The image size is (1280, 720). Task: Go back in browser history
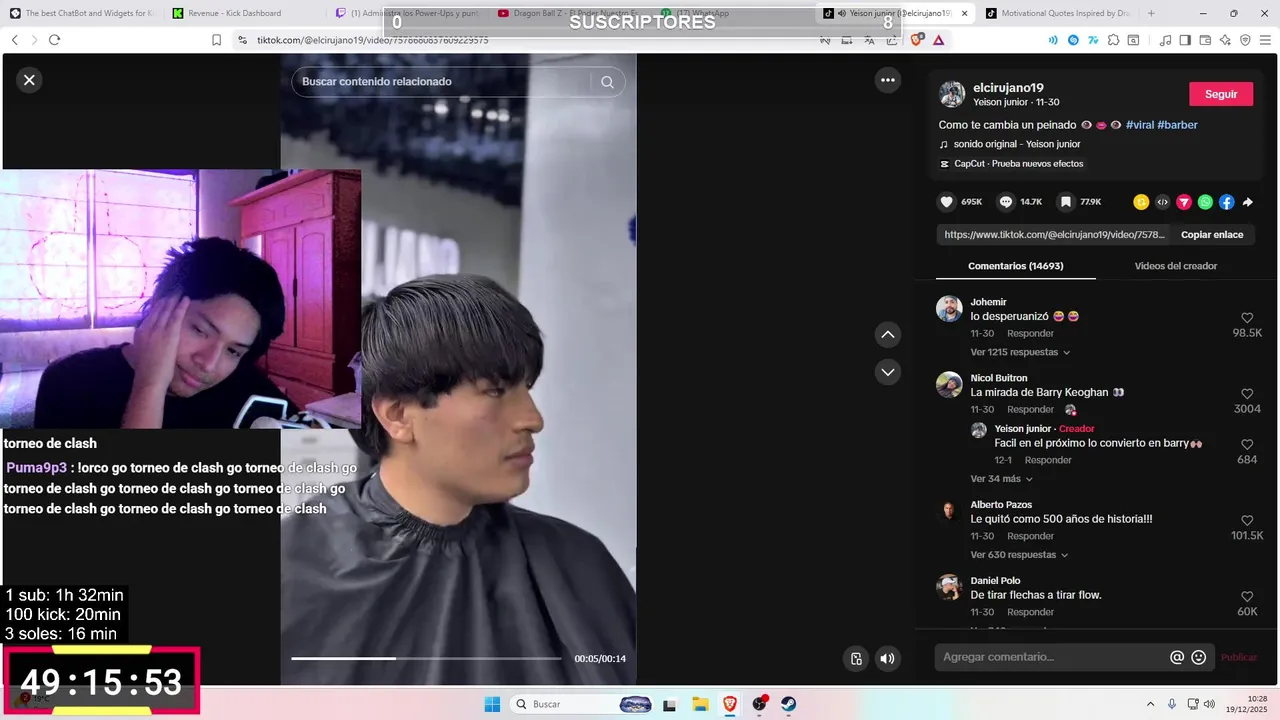click(14, 40)
